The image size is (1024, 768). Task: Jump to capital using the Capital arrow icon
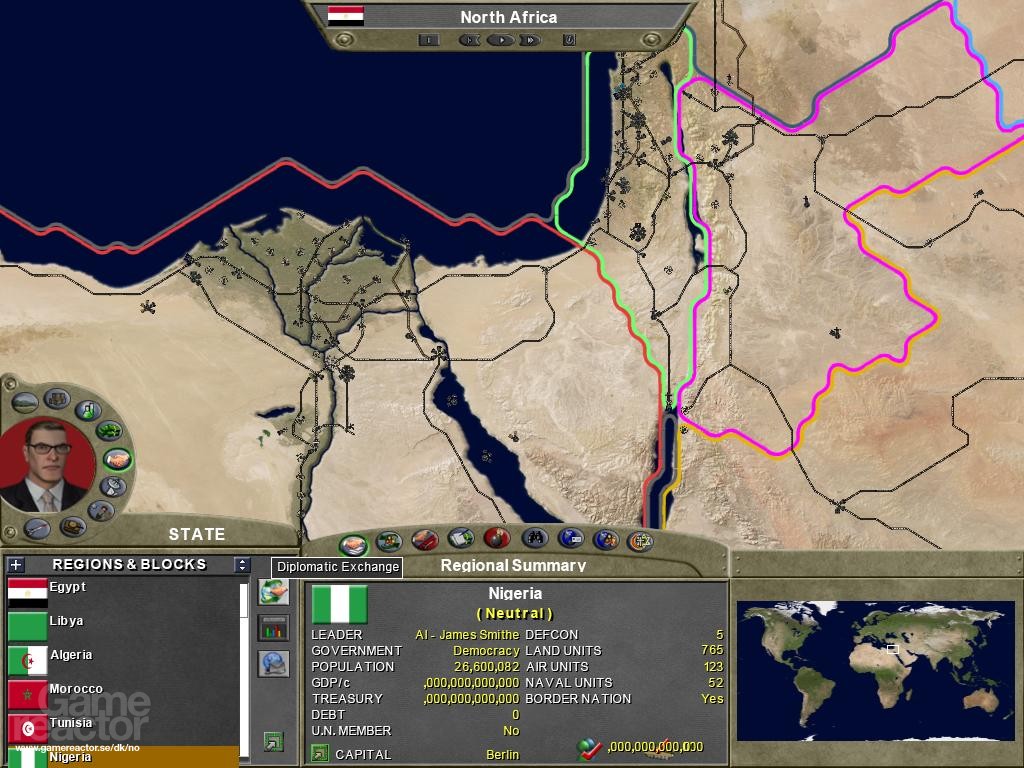tap(320, 754)
